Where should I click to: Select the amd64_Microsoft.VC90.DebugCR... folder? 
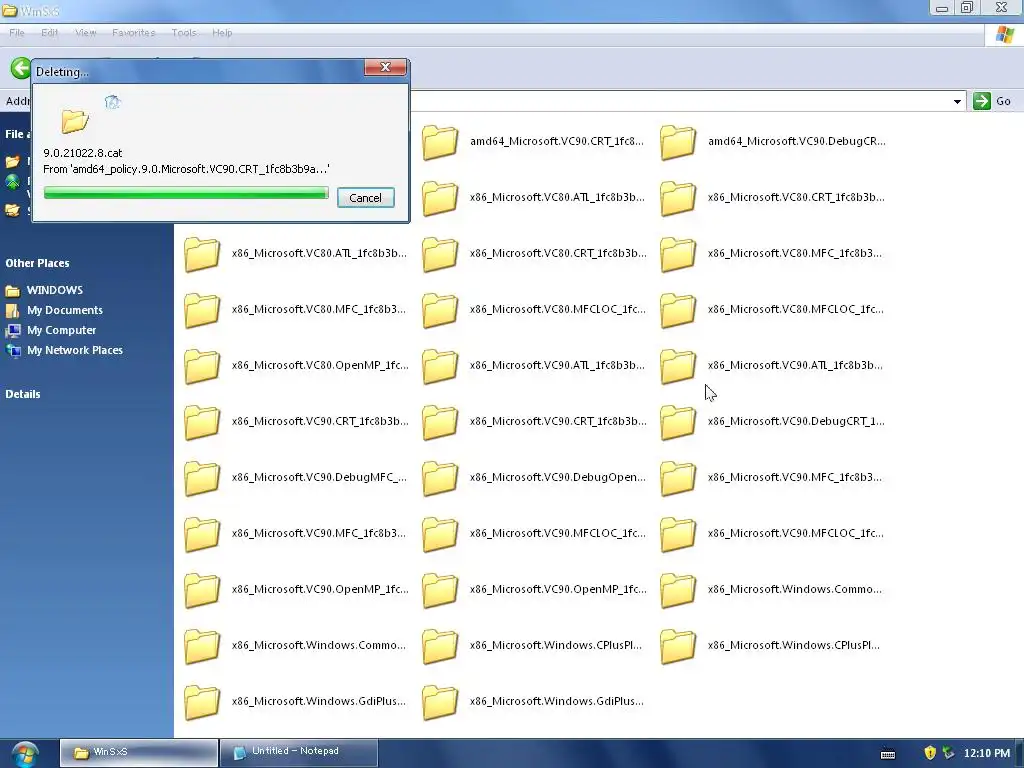[x=773, y=142]
